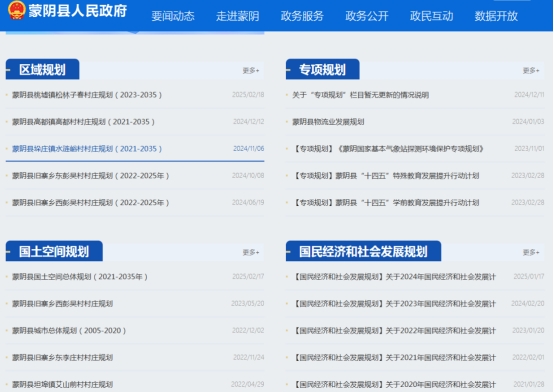This screenshot has height=392, width=554.
Task: Select the 国土空间规划 section header
Action: (54, 251)
